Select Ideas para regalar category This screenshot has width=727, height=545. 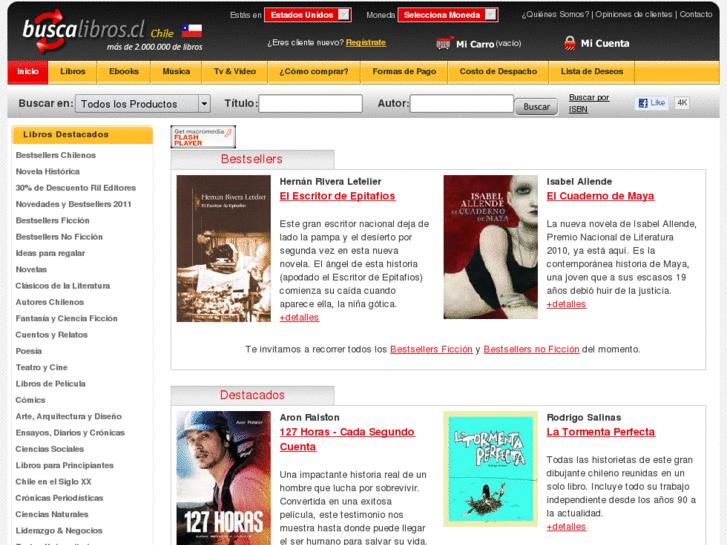coord(50,253)
